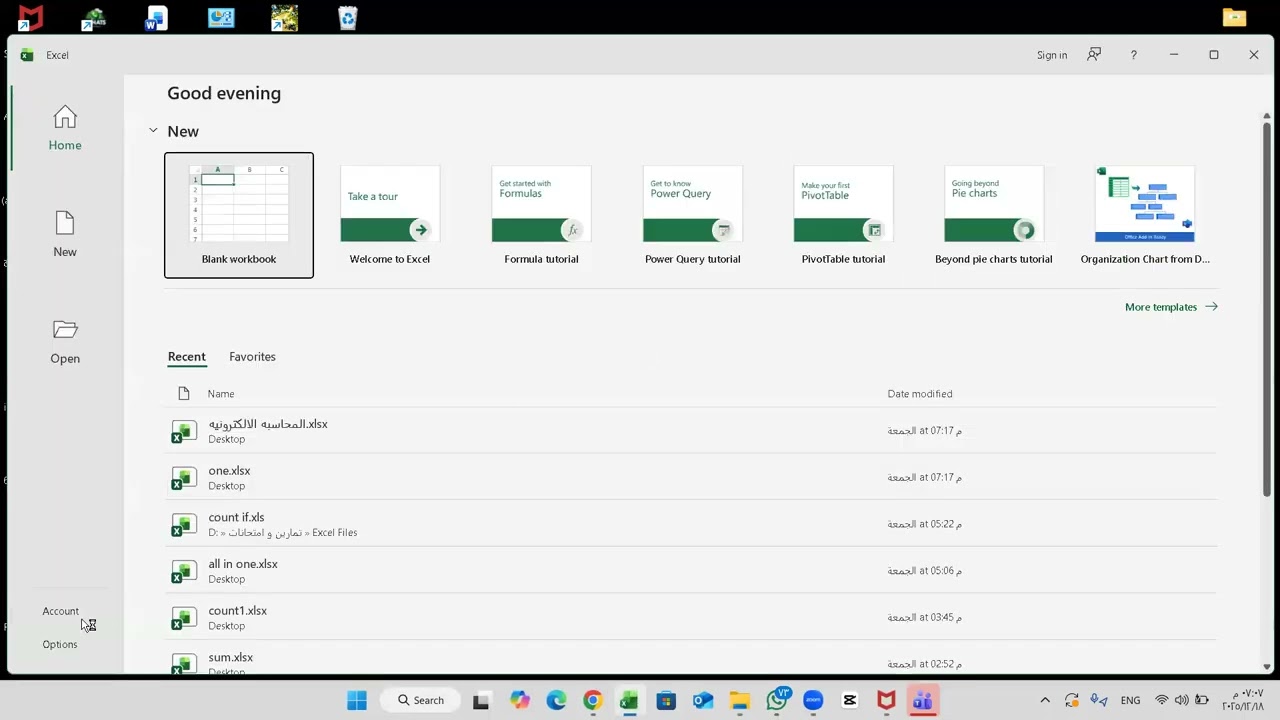Click the Excel icon in the taskbar
The height and width of the screenshot is (720, 1280).
pos(629,700)
